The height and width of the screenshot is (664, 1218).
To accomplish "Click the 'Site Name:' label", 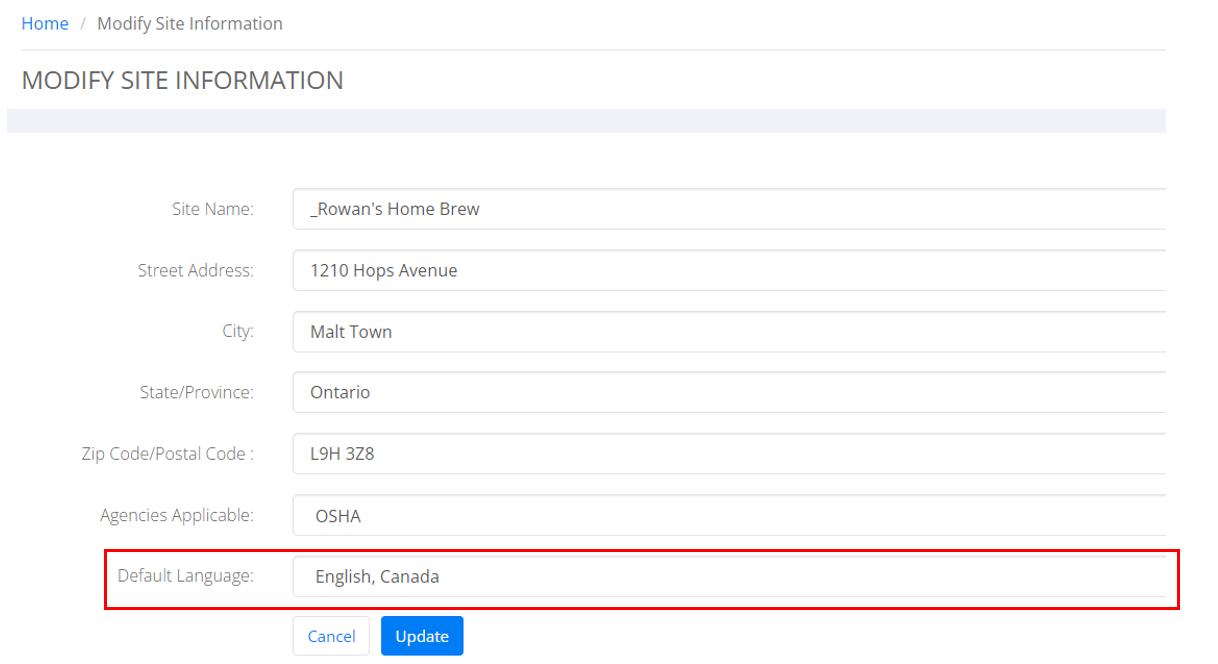I will (x=213, y=209).
